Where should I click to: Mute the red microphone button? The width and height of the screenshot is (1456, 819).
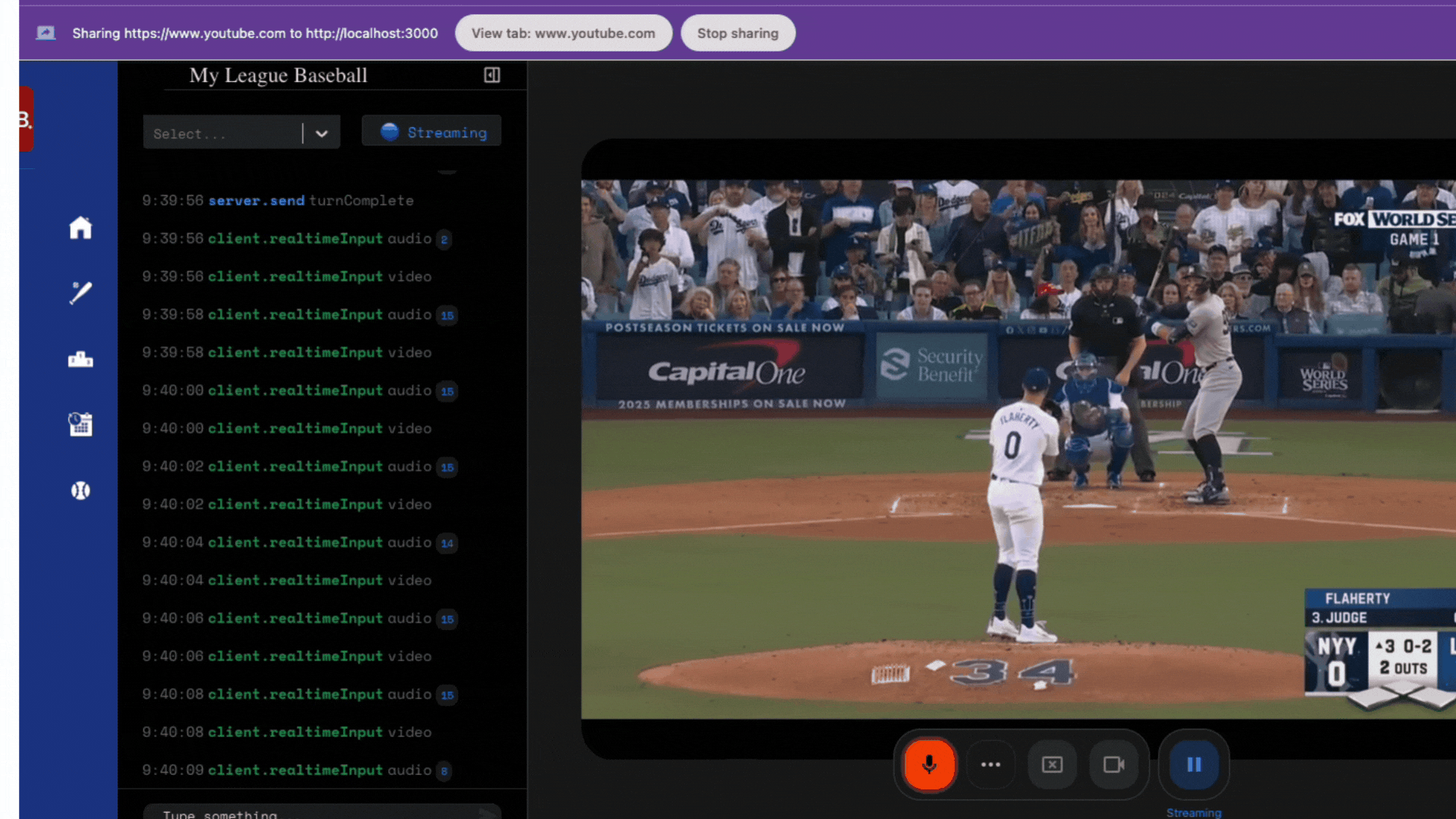[x=929, y=764]
